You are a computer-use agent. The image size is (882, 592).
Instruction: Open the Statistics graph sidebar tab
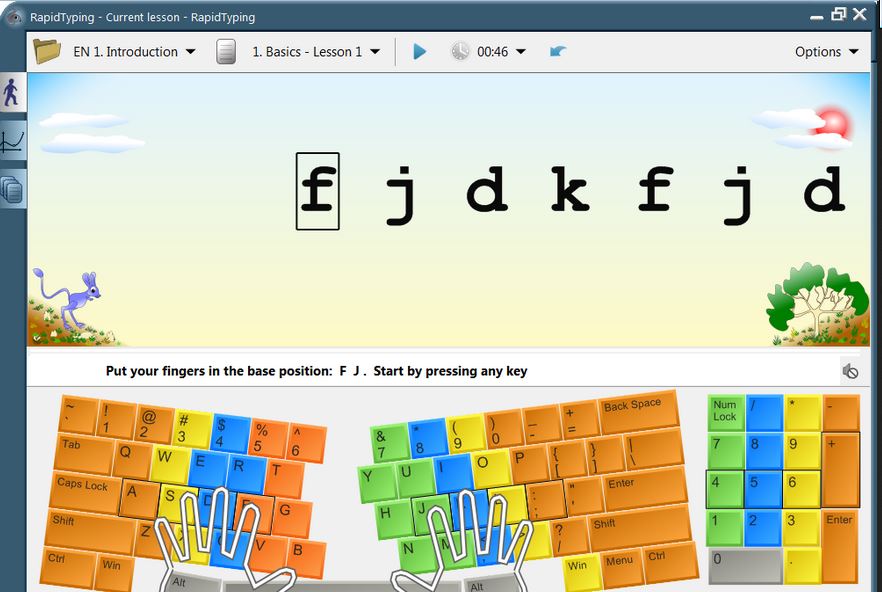(x=12, y=141)
